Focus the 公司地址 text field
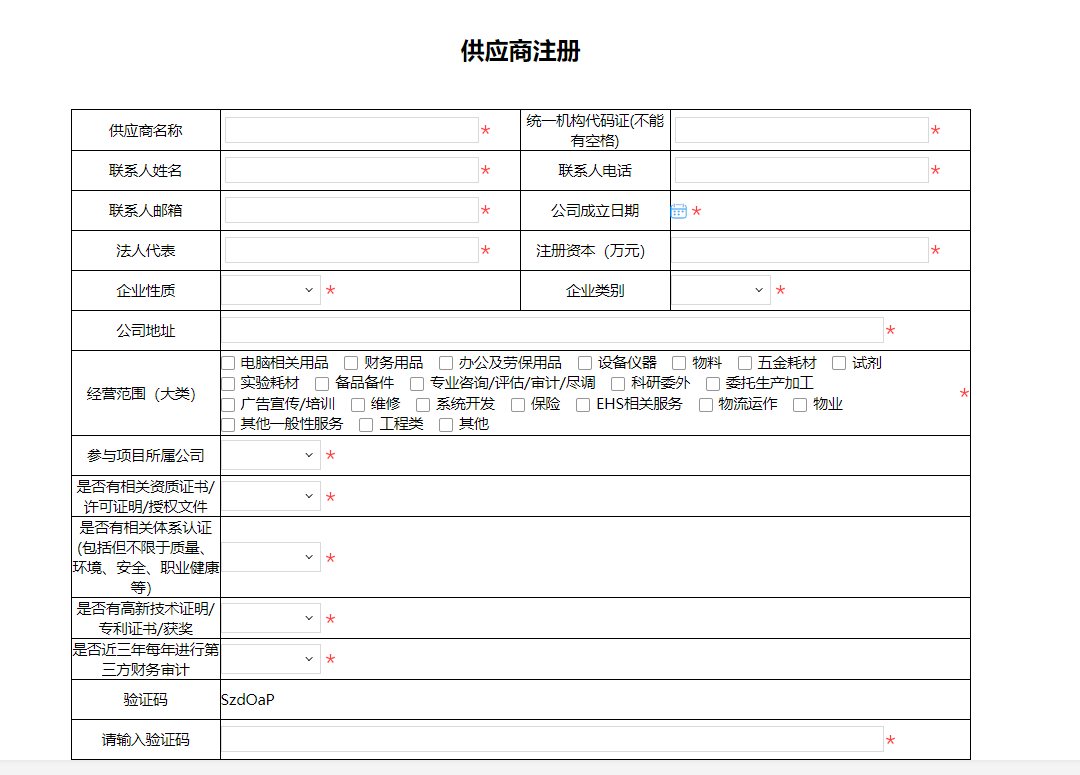The image size is (1080, 775). point(552,330)
